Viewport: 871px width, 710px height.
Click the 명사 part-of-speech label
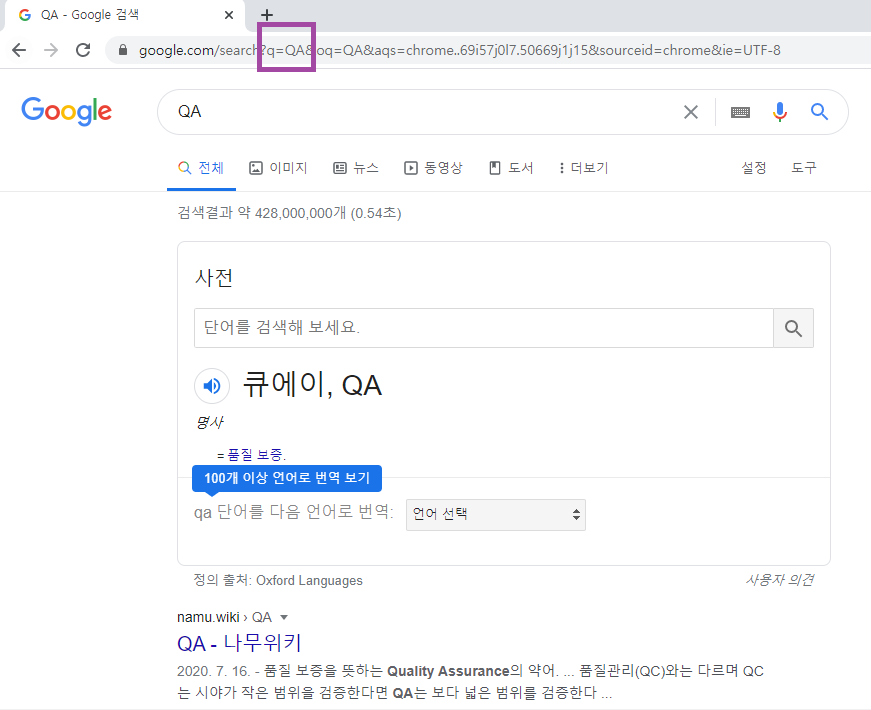[x=209, y=422]
